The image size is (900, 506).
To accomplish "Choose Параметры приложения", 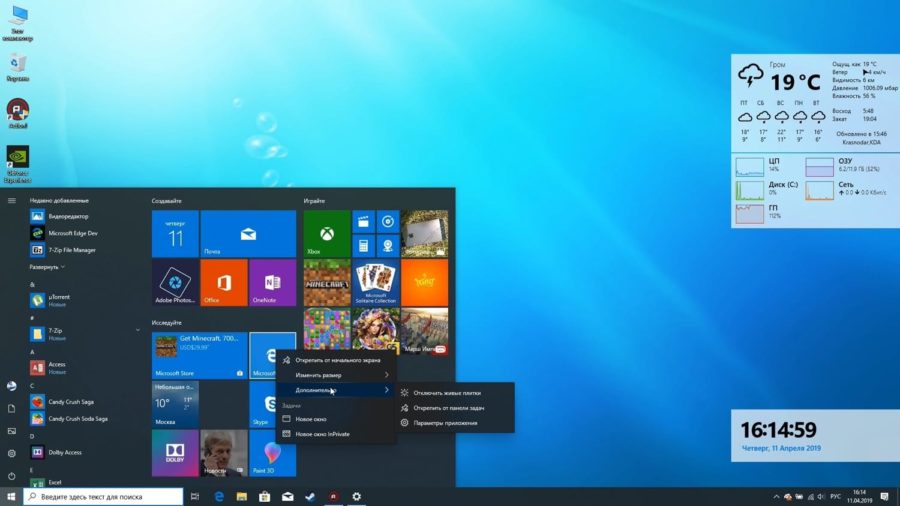I will [x=455, y=423].
